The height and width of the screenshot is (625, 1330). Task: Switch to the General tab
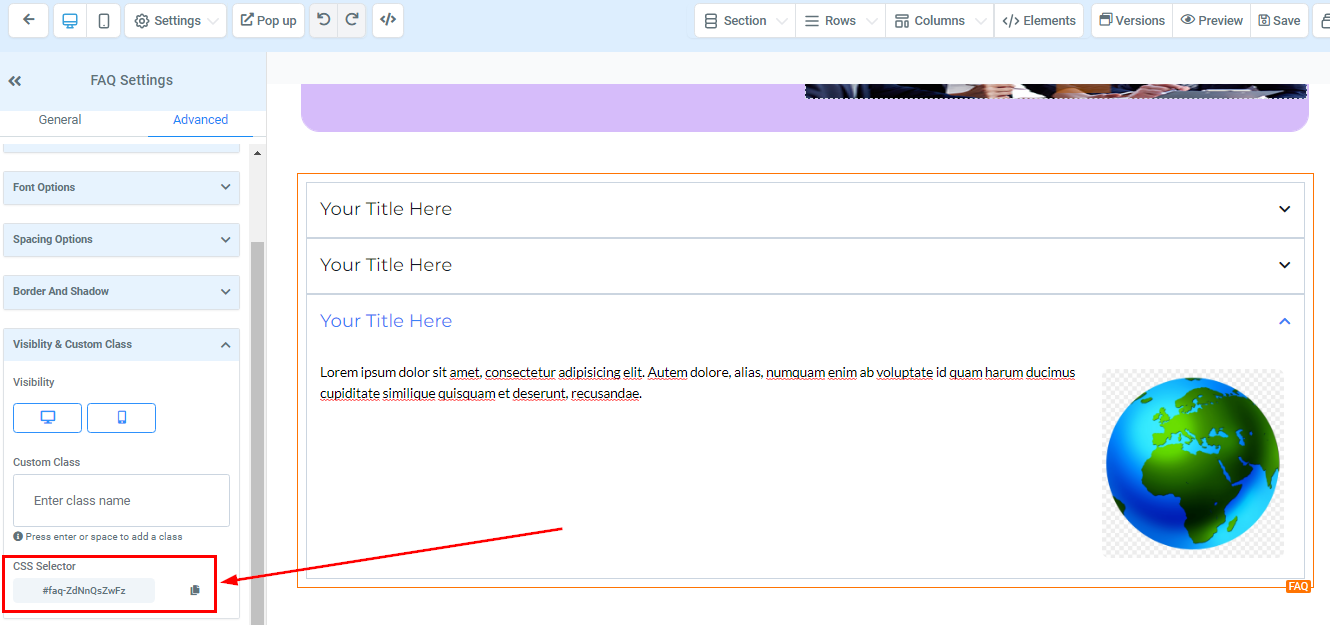(60, 120)
